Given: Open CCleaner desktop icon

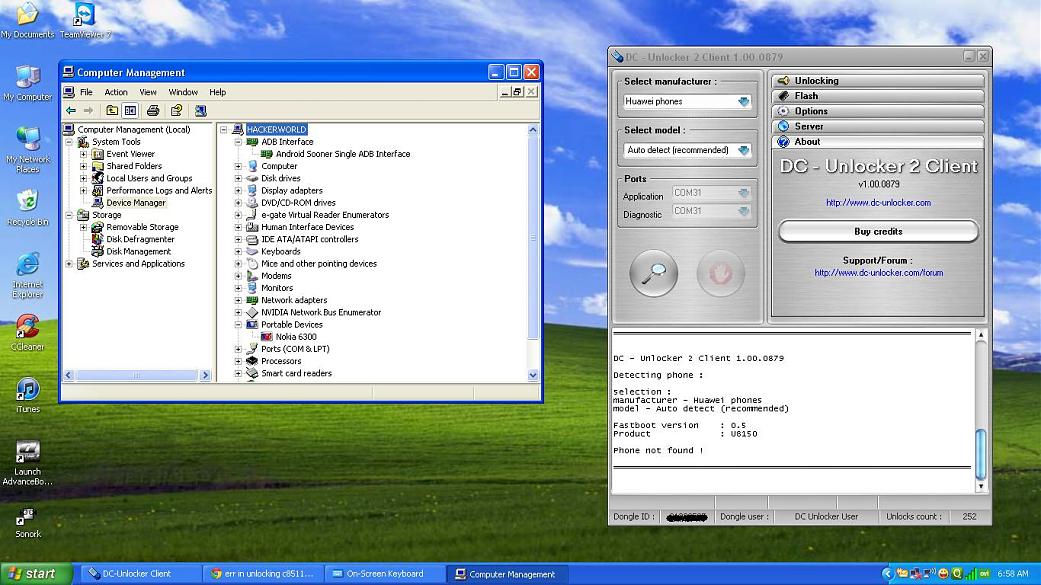Looking at the screenshot, I should [28, 328].
